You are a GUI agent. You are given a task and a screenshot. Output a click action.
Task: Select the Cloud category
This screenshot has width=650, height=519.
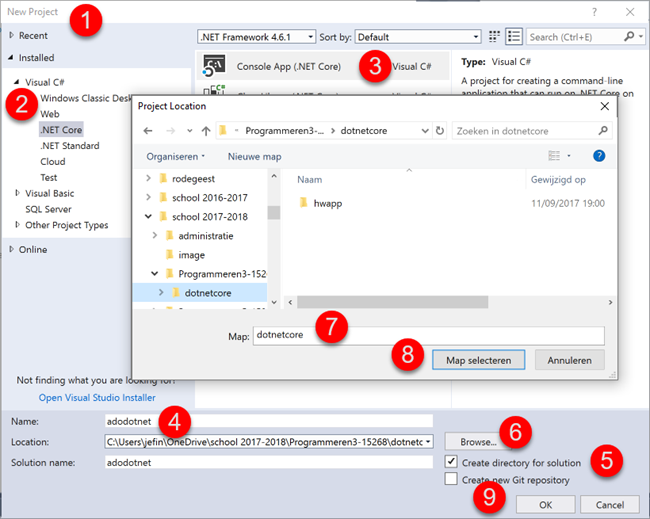point(53,161)
